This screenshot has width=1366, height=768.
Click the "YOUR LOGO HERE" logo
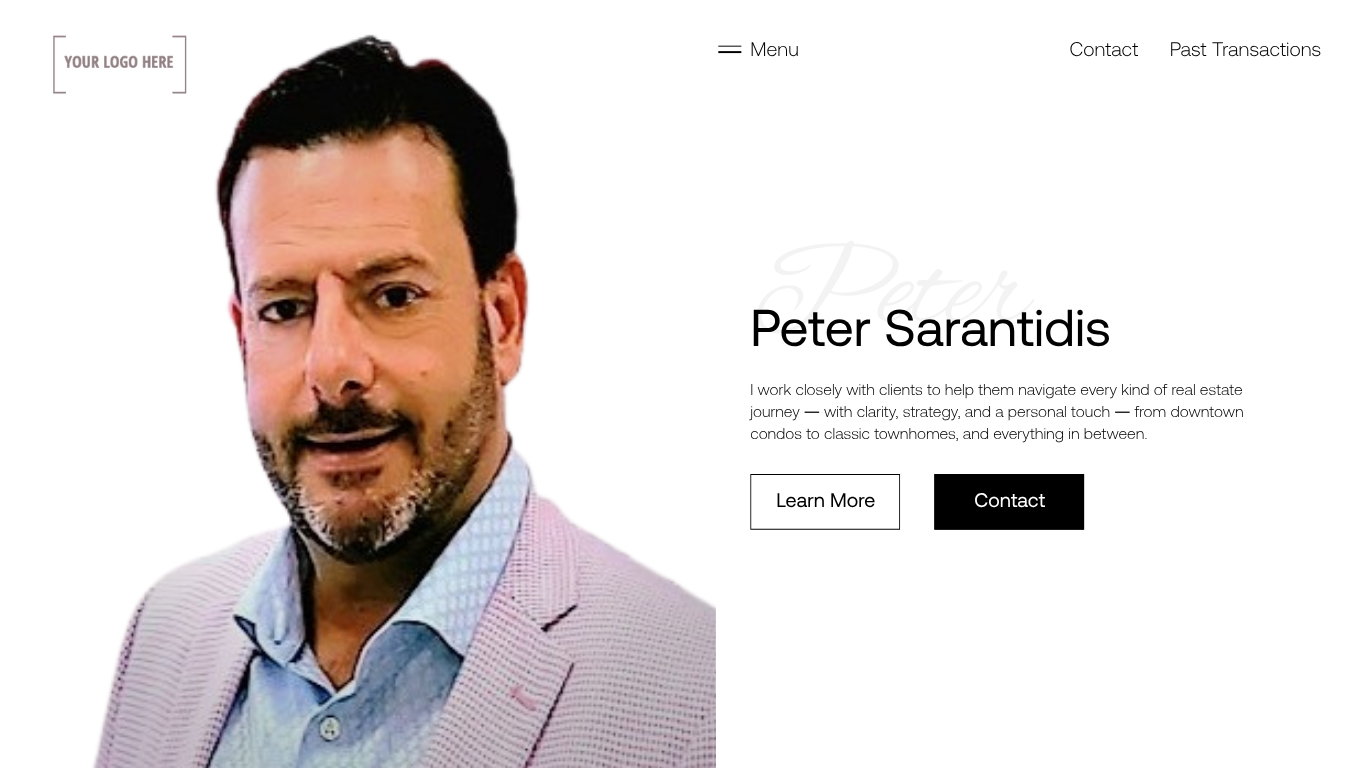(120, 64)
